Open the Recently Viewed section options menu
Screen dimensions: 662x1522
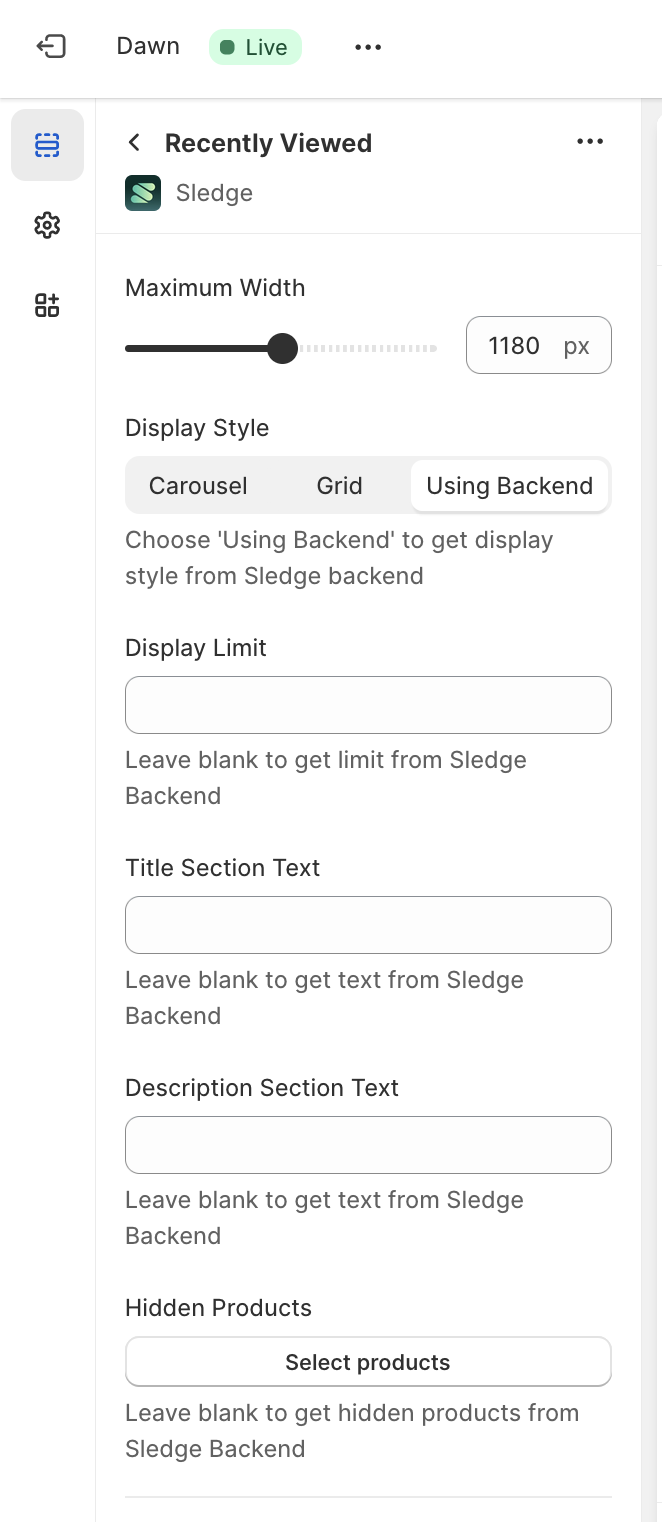coord(590,141)
